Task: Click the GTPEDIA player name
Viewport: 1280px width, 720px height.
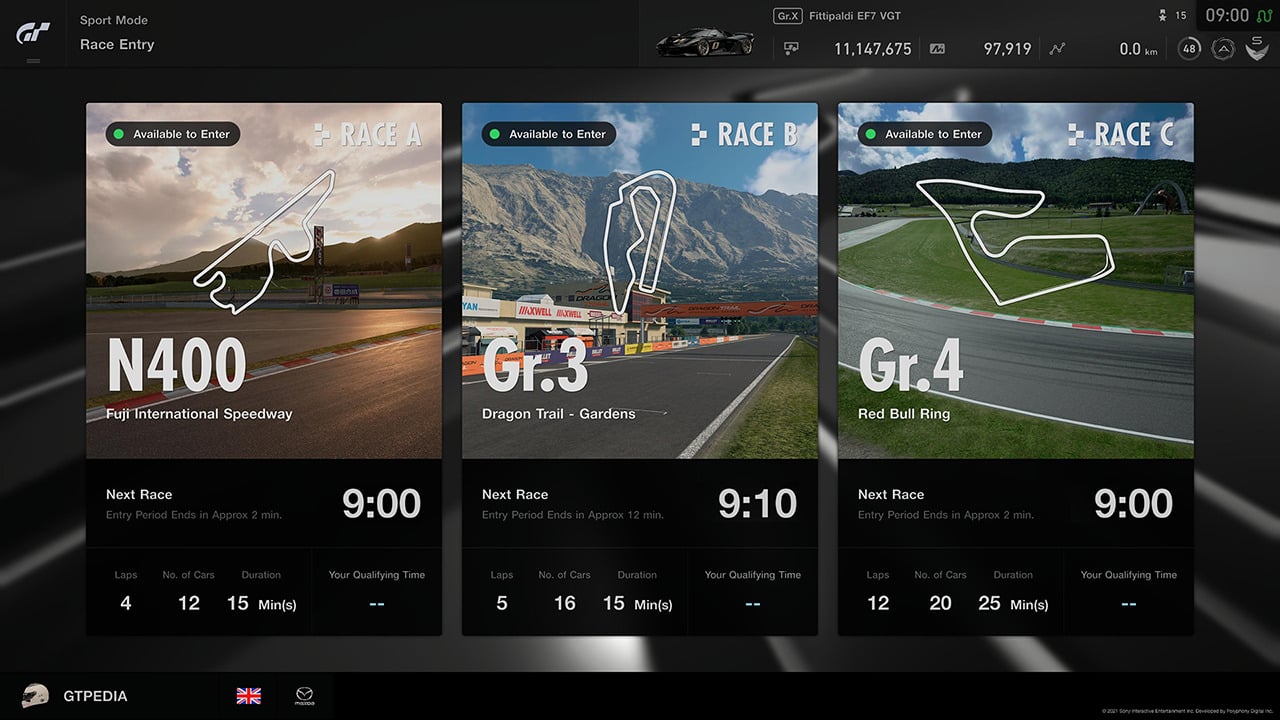Action: [x=95, y=696]
